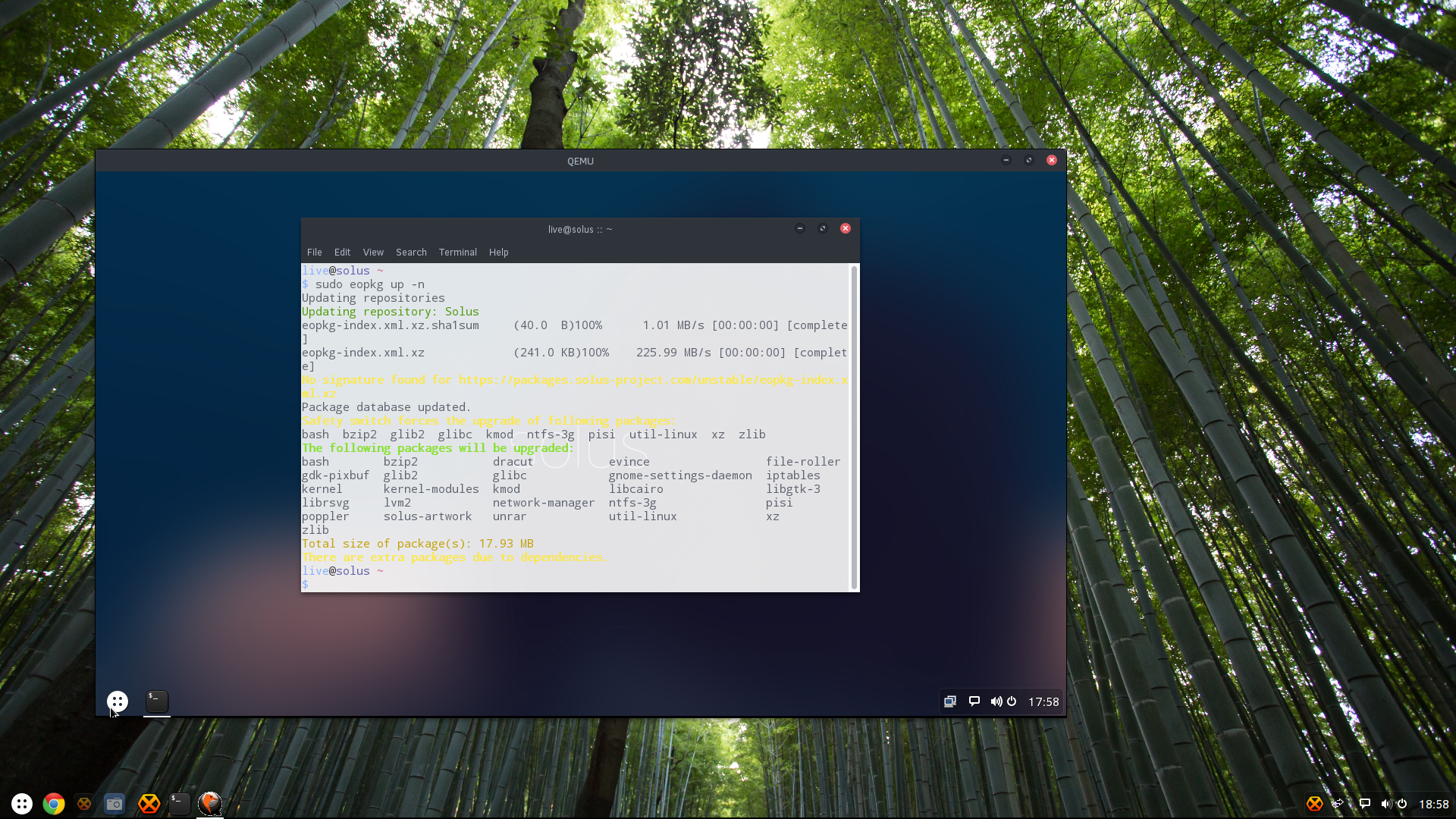
Task: Click the host panel clock showing 18:58
Action: point(1433,804)
